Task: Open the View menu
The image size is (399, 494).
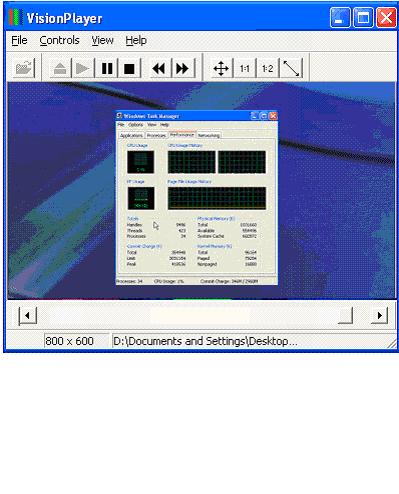Action: [103, 40]
